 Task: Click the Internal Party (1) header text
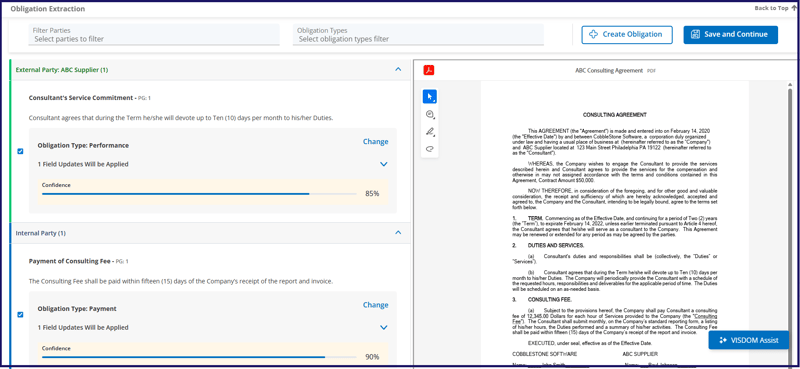tap(41, 233)
